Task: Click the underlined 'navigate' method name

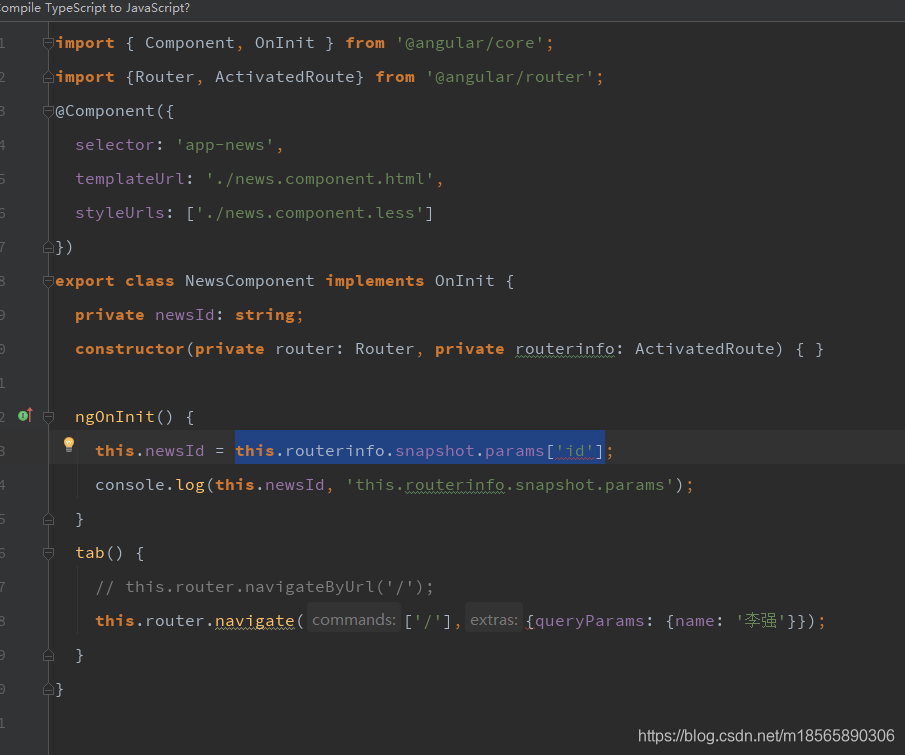Action: point(255,621)
